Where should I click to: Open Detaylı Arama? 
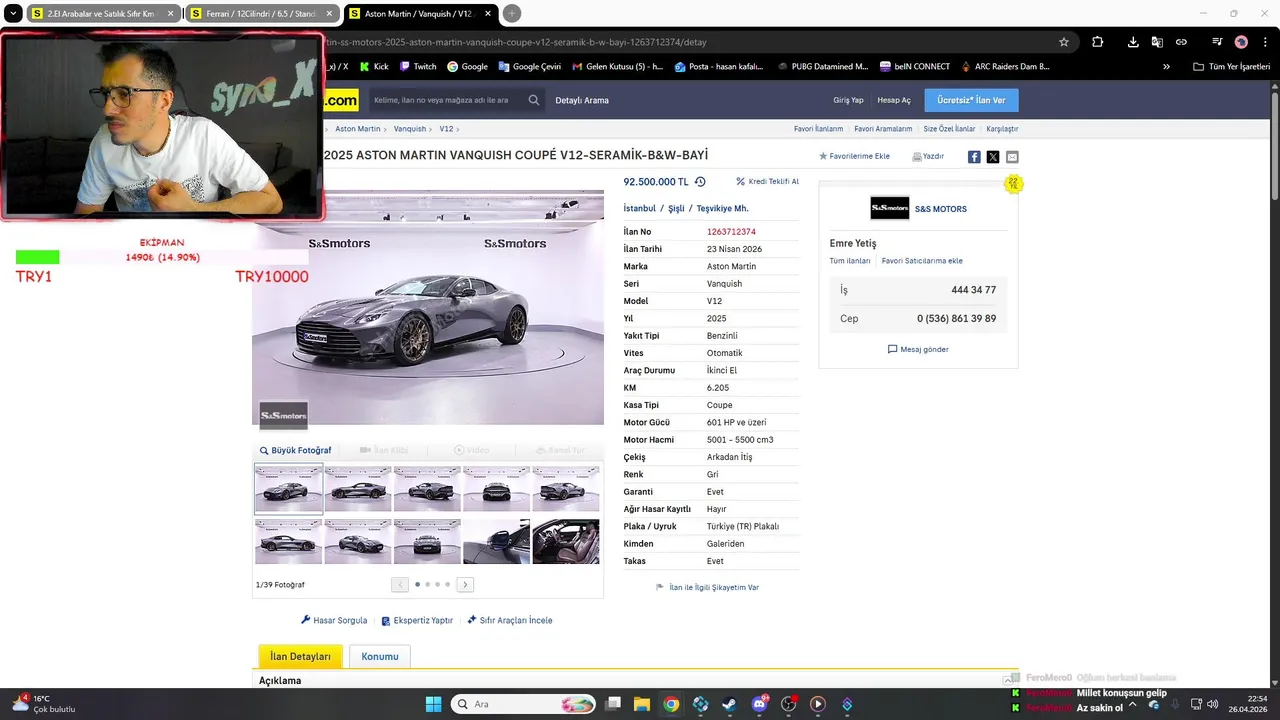(582, 100)
